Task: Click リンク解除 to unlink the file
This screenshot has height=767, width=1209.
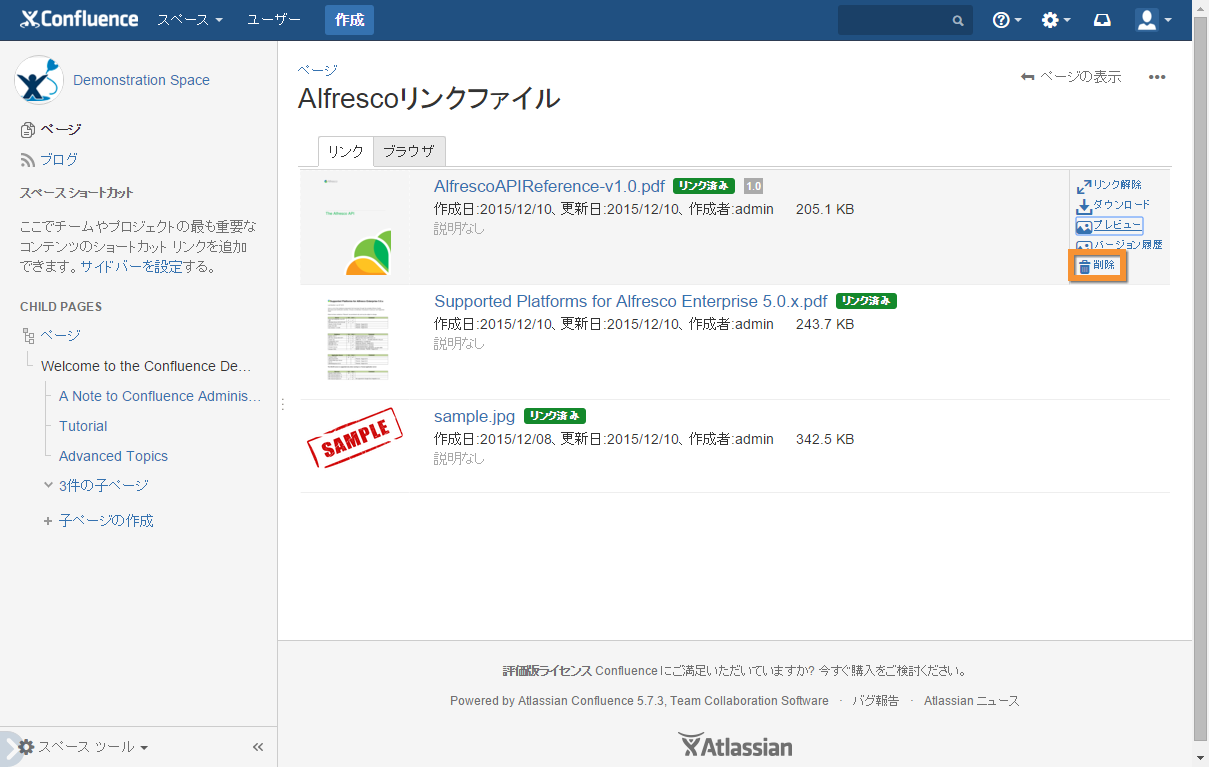Action: [1109, 185]
